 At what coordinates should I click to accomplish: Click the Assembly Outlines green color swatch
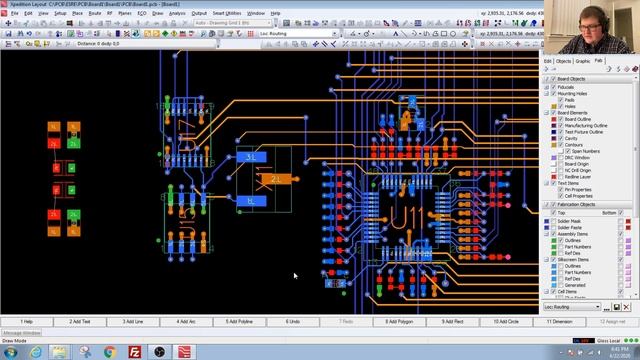point(554,241)
